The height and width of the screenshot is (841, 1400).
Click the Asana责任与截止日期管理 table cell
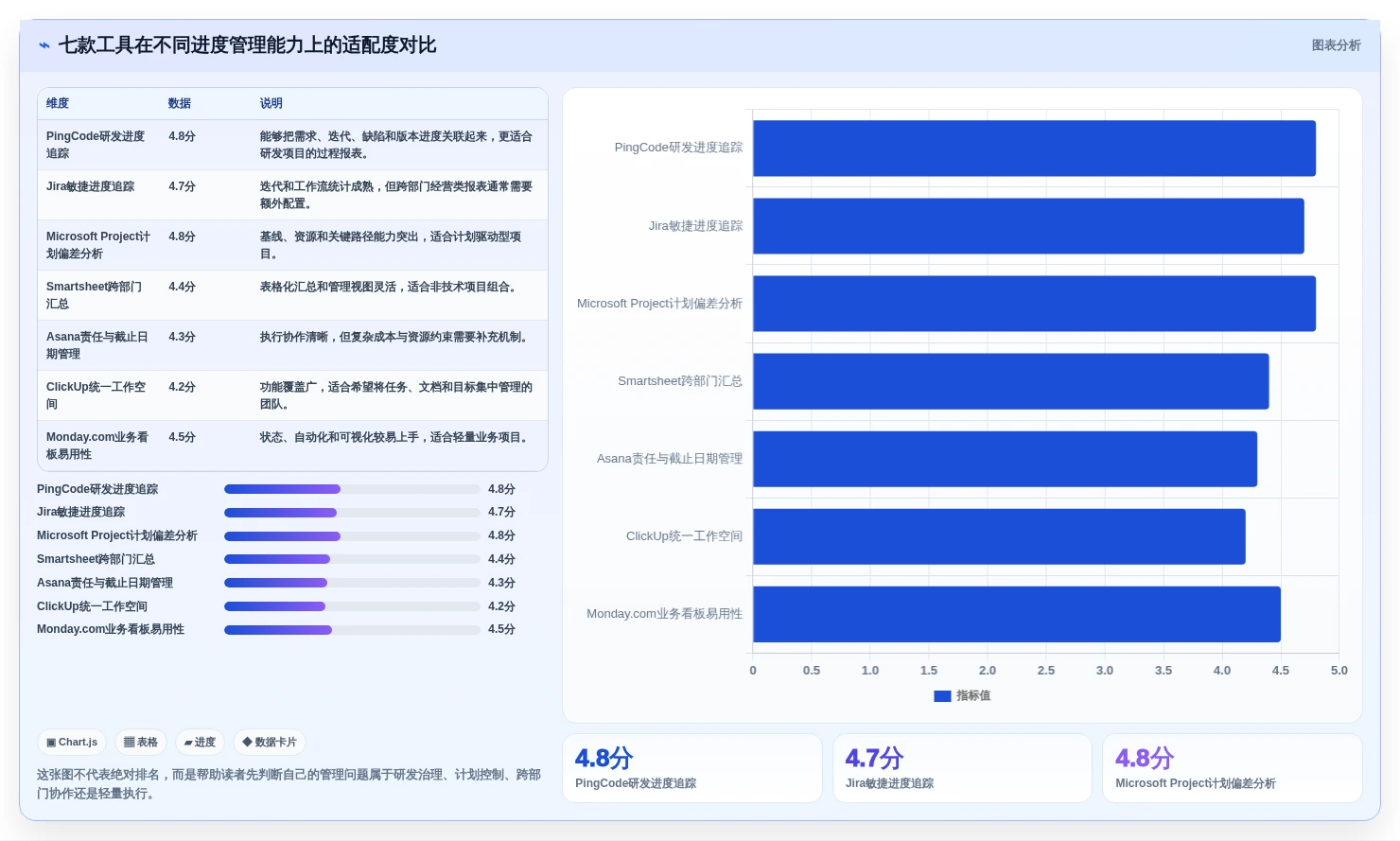[97, 345]
